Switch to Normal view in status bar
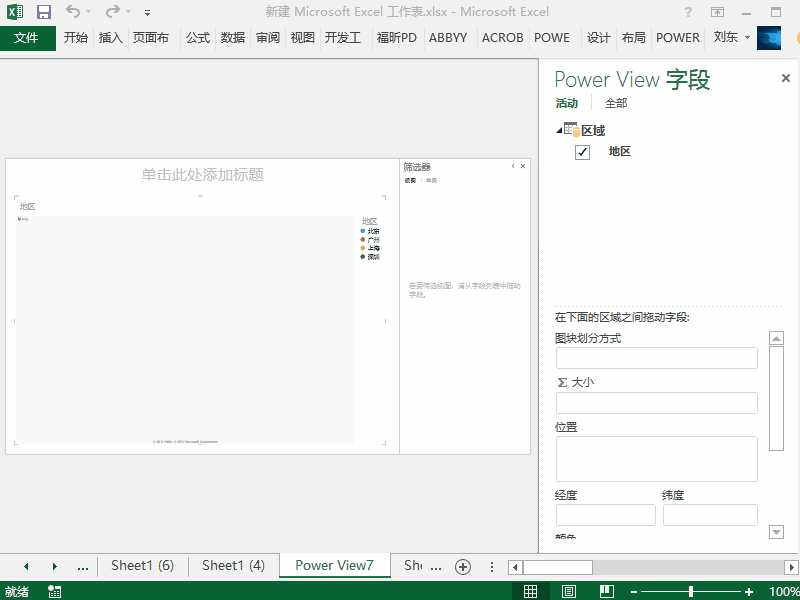This screenshot has height=600, width=800. [531, 591]
